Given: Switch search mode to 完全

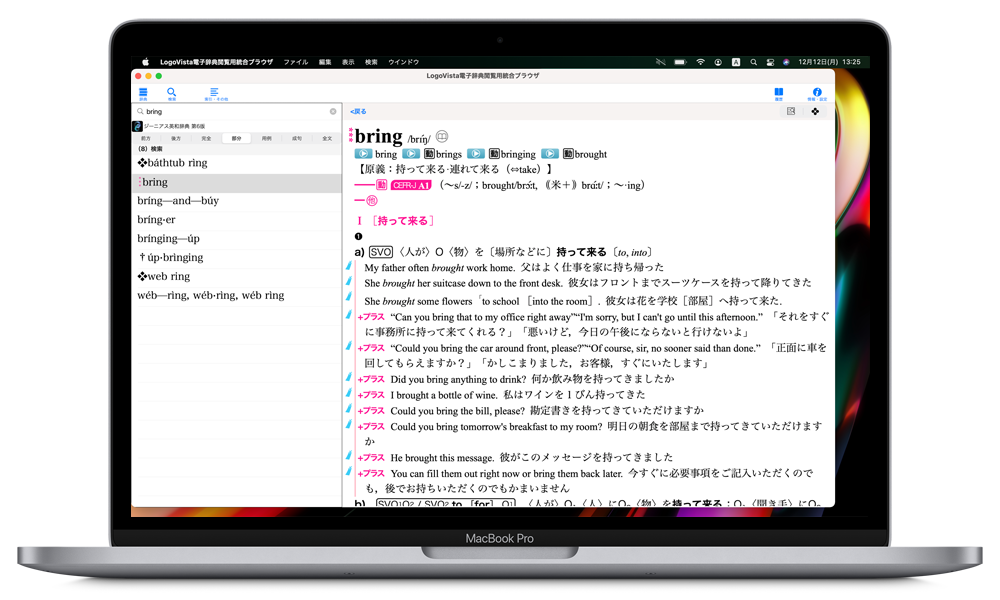Looking at the screenshot, I should (x=206, y=138).
